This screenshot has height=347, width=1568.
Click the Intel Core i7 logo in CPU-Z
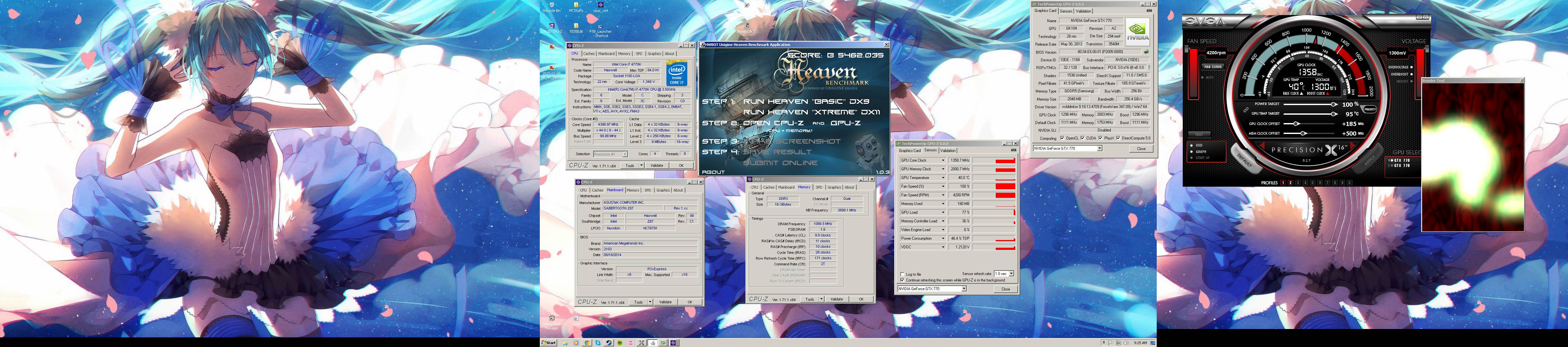tap(677, 72)
